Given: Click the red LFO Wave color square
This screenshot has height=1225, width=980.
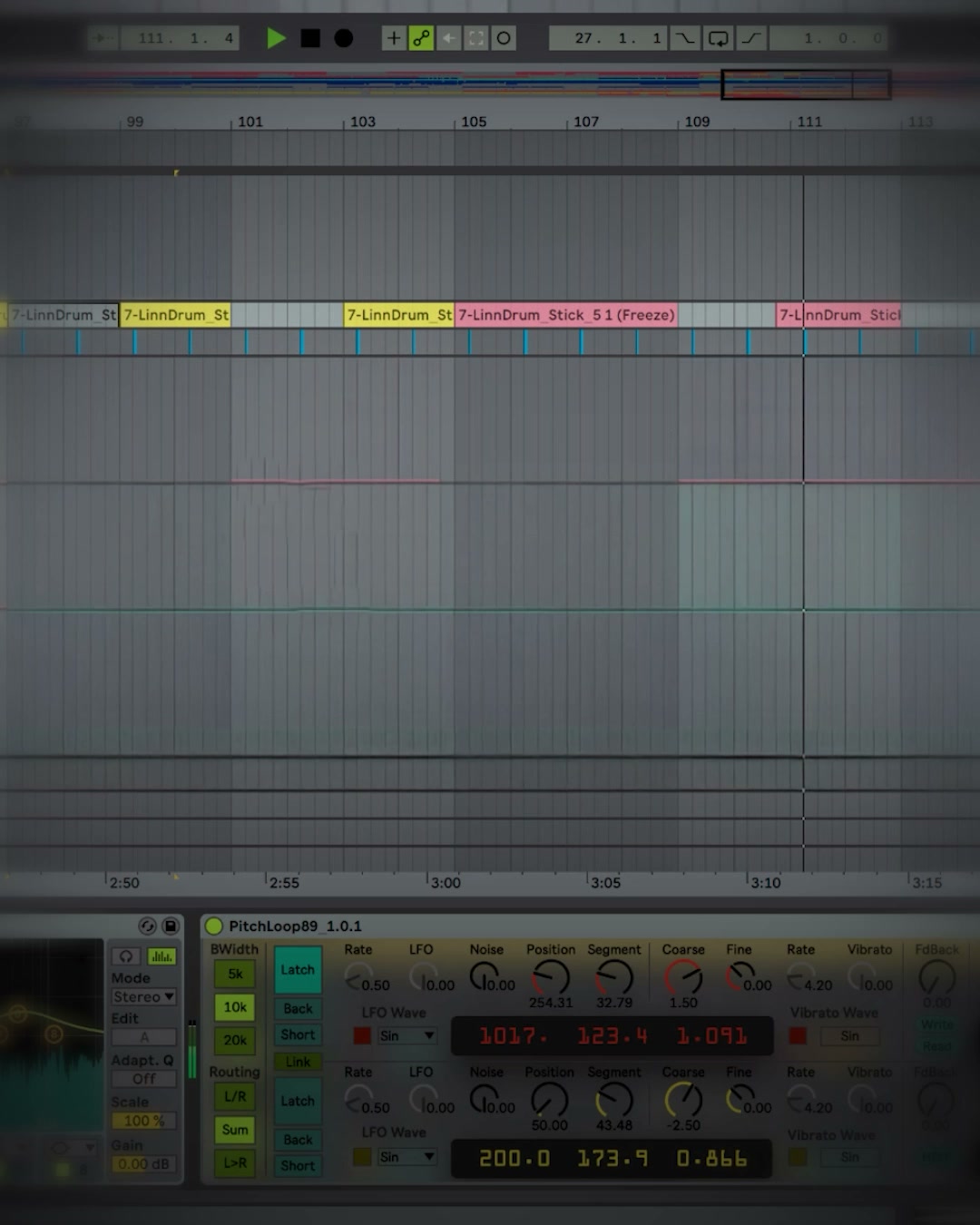Looking at the screenshot, I should (x=362, y=1036).
